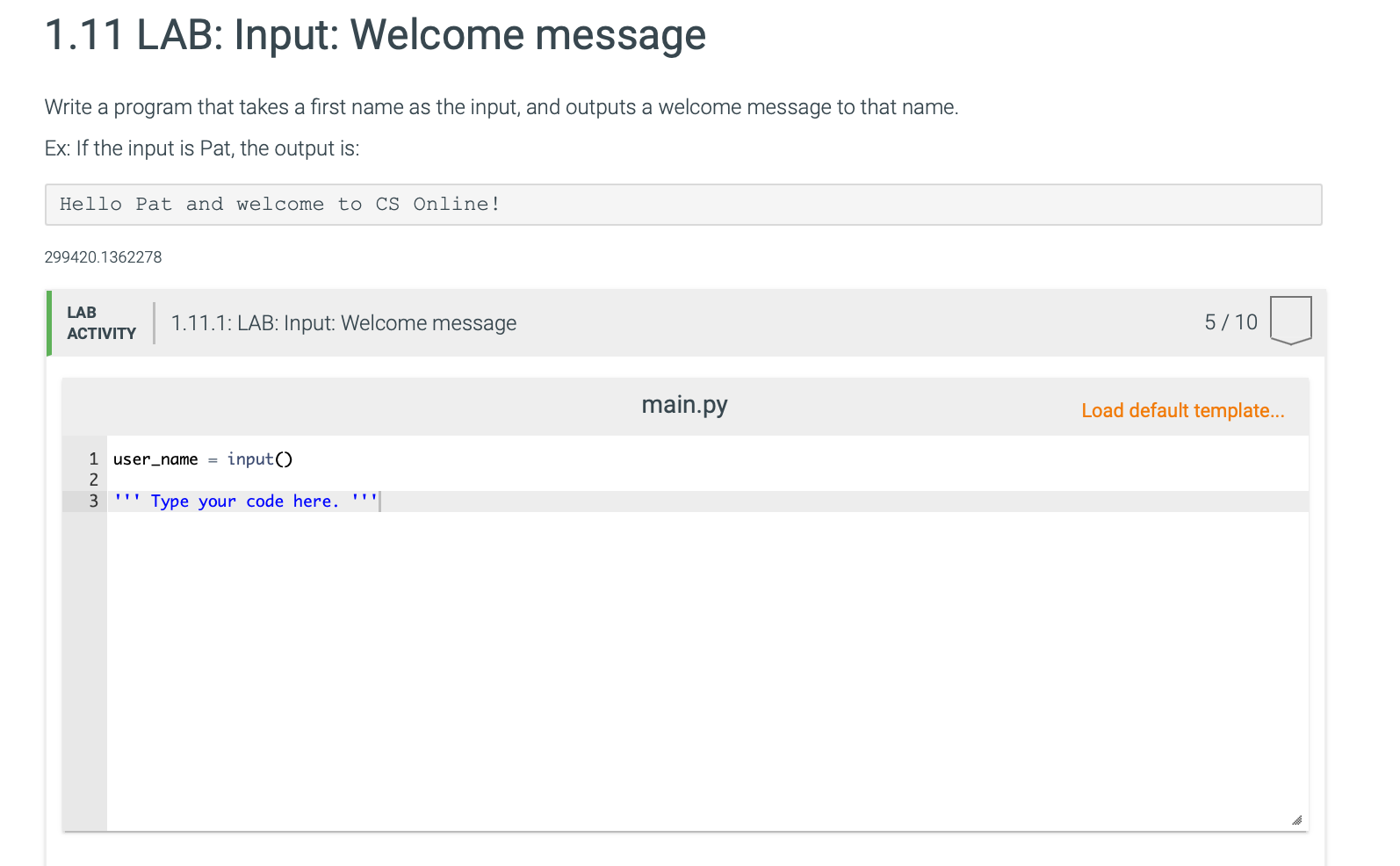Click the 'Ex: If the input is Pat' sentence
Viewport: 1400px width, 866px height.
pos(202,148)
